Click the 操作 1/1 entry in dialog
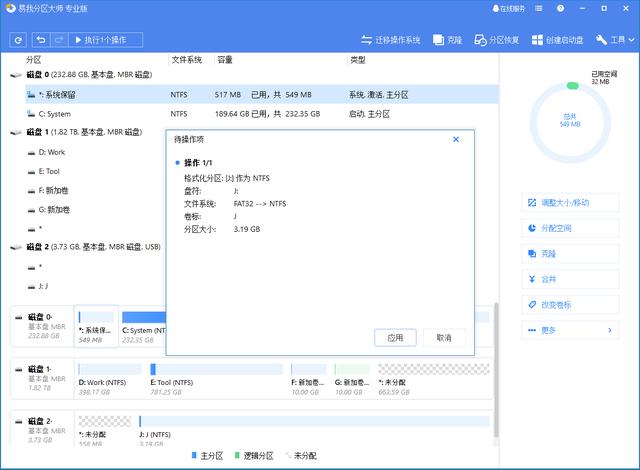 (198, 163)
